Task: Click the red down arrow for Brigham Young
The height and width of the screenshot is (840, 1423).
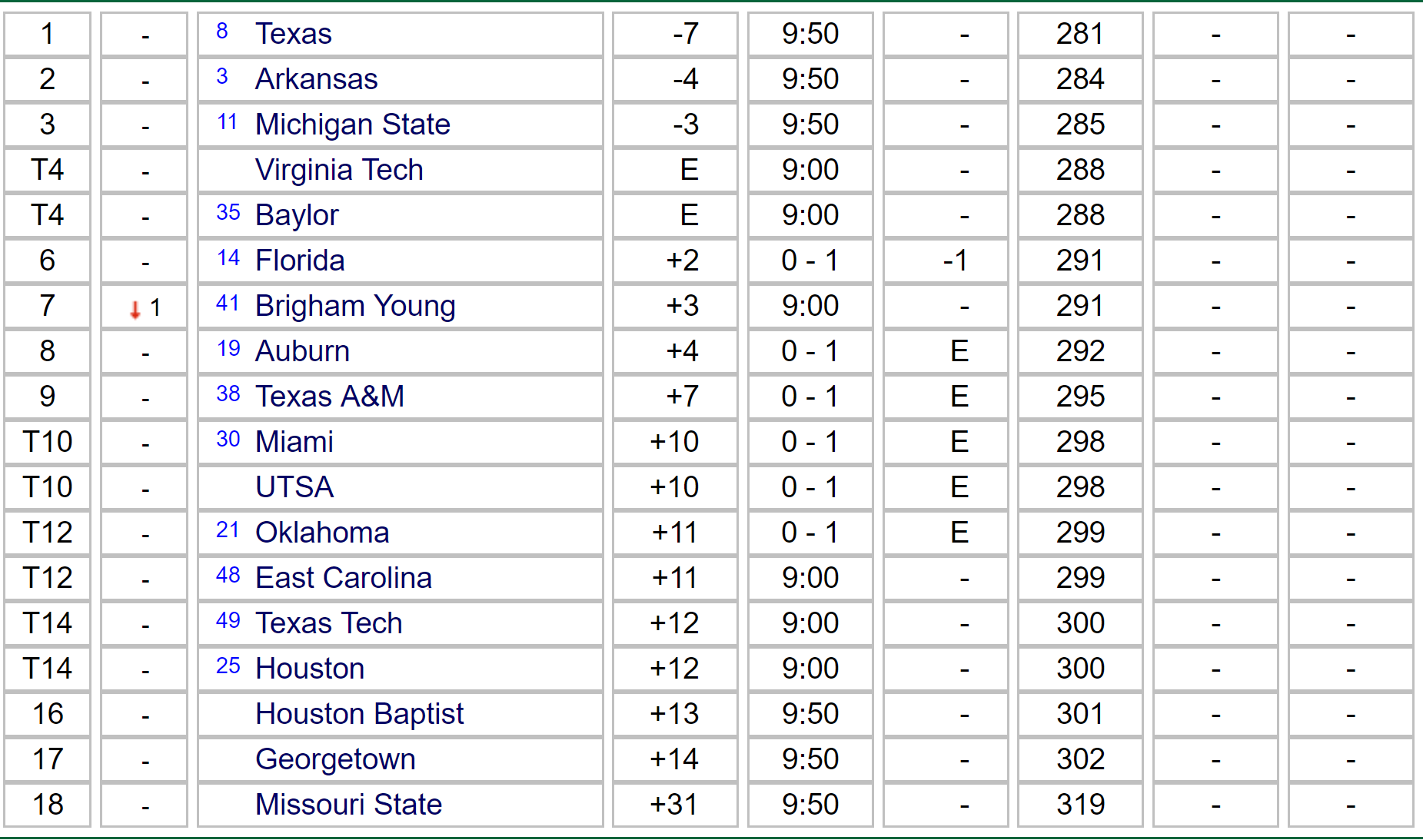Action: [135, 310]
